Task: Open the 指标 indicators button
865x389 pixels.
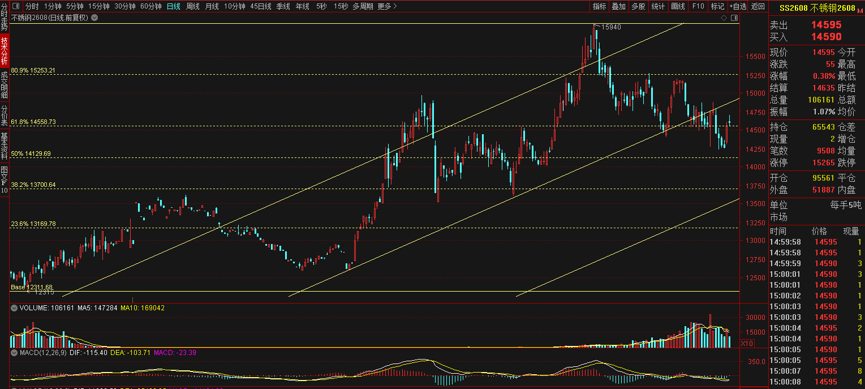Action: click(x=600, y=7)
